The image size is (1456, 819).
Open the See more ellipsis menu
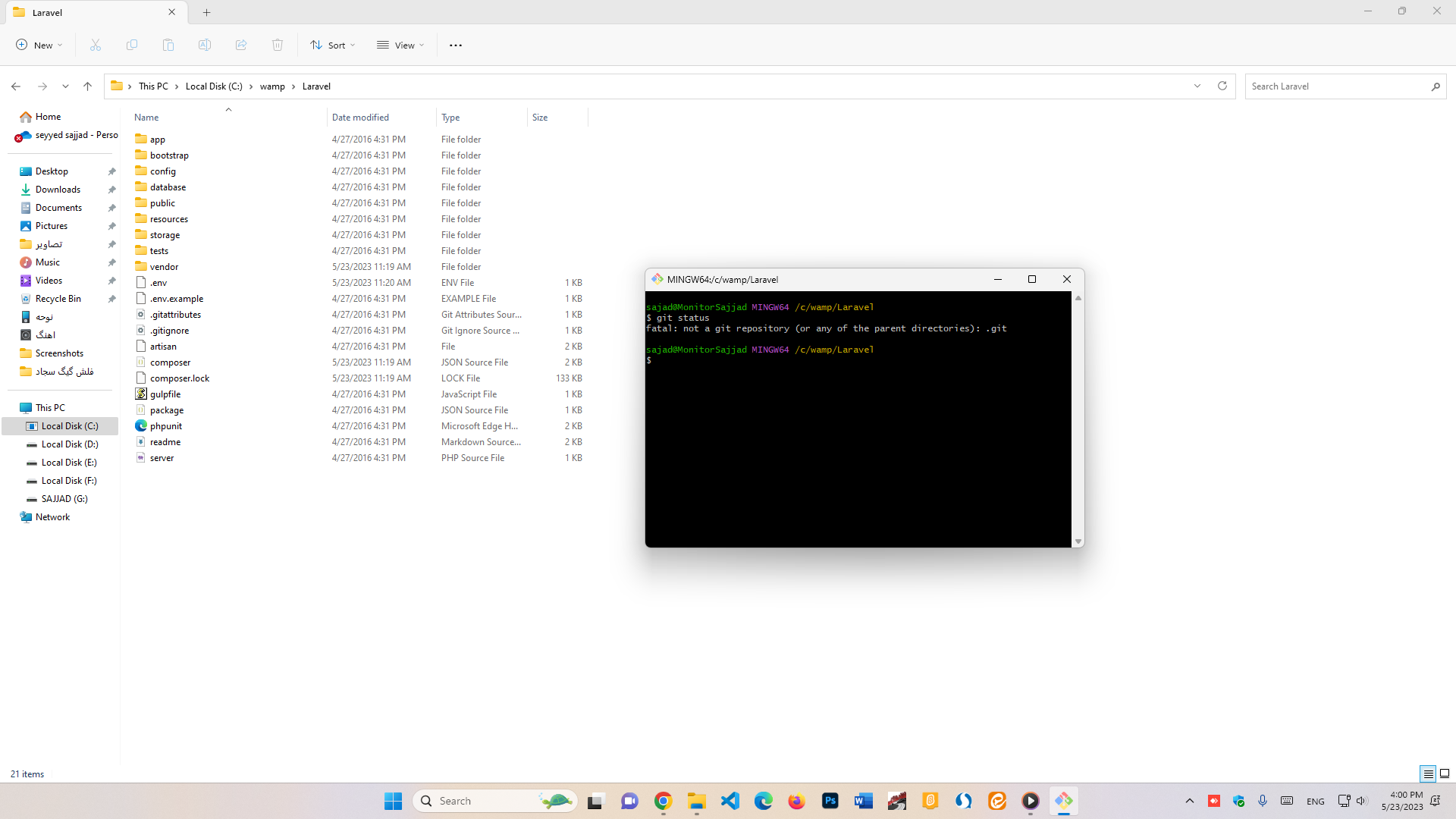pos(456,45)
